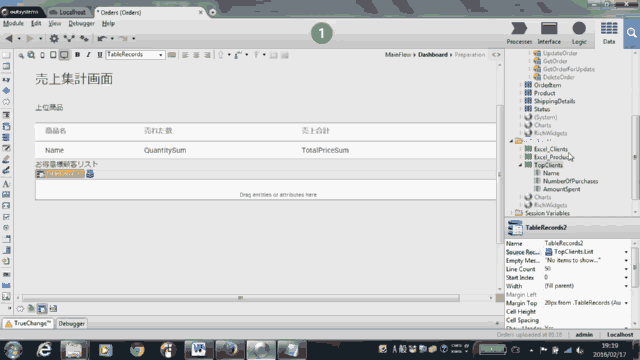Screen dimensions: 640x360
Task: Click the forward navigation arrow
Action: (30, 38)
